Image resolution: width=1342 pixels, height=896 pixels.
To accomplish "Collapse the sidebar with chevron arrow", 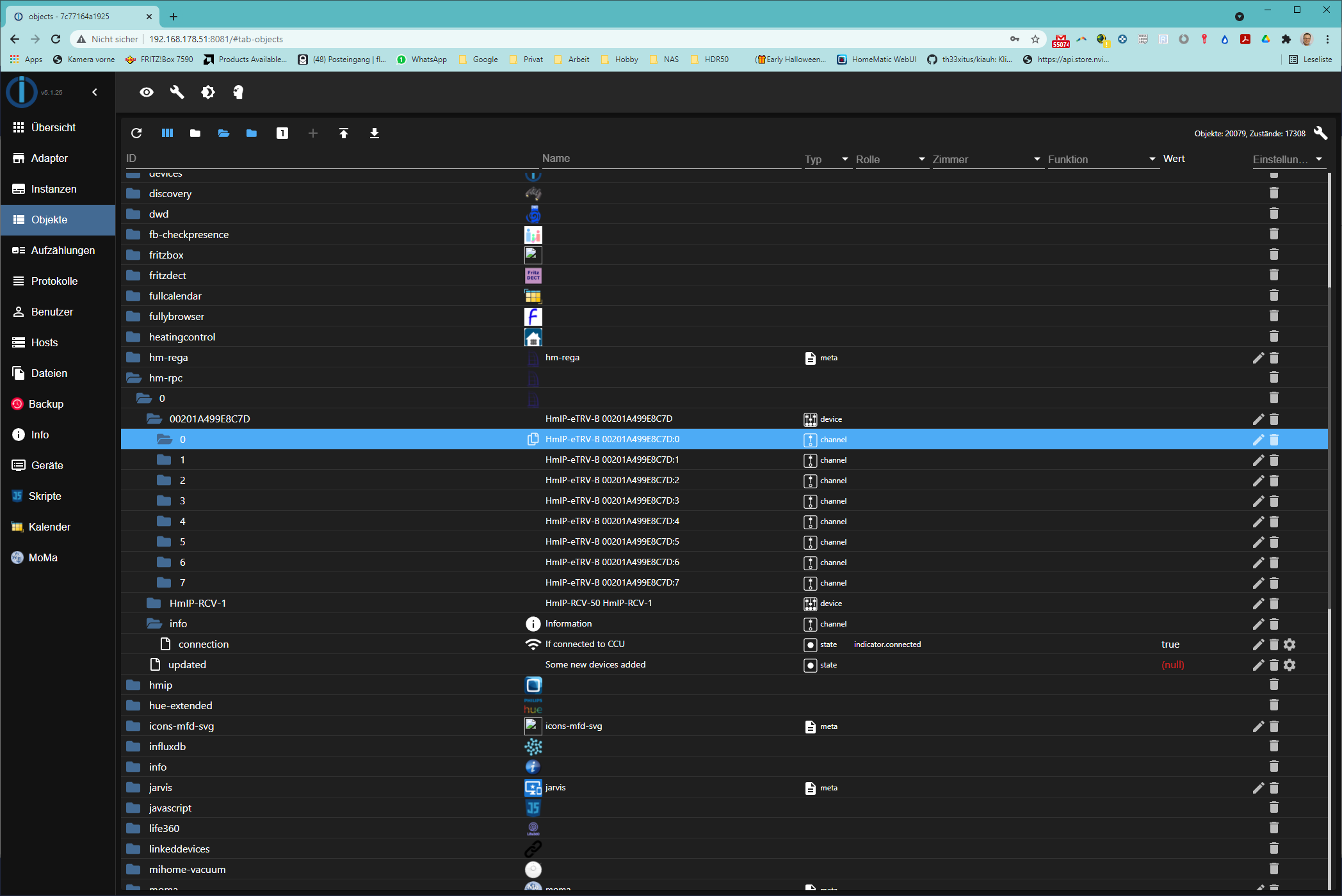I will point(95,92).
